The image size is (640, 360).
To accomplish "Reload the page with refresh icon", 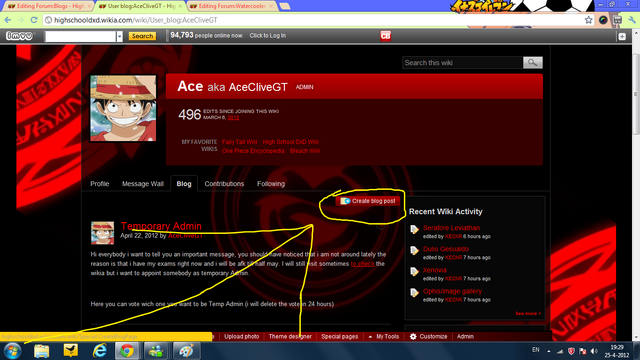I will click(34, 20).
